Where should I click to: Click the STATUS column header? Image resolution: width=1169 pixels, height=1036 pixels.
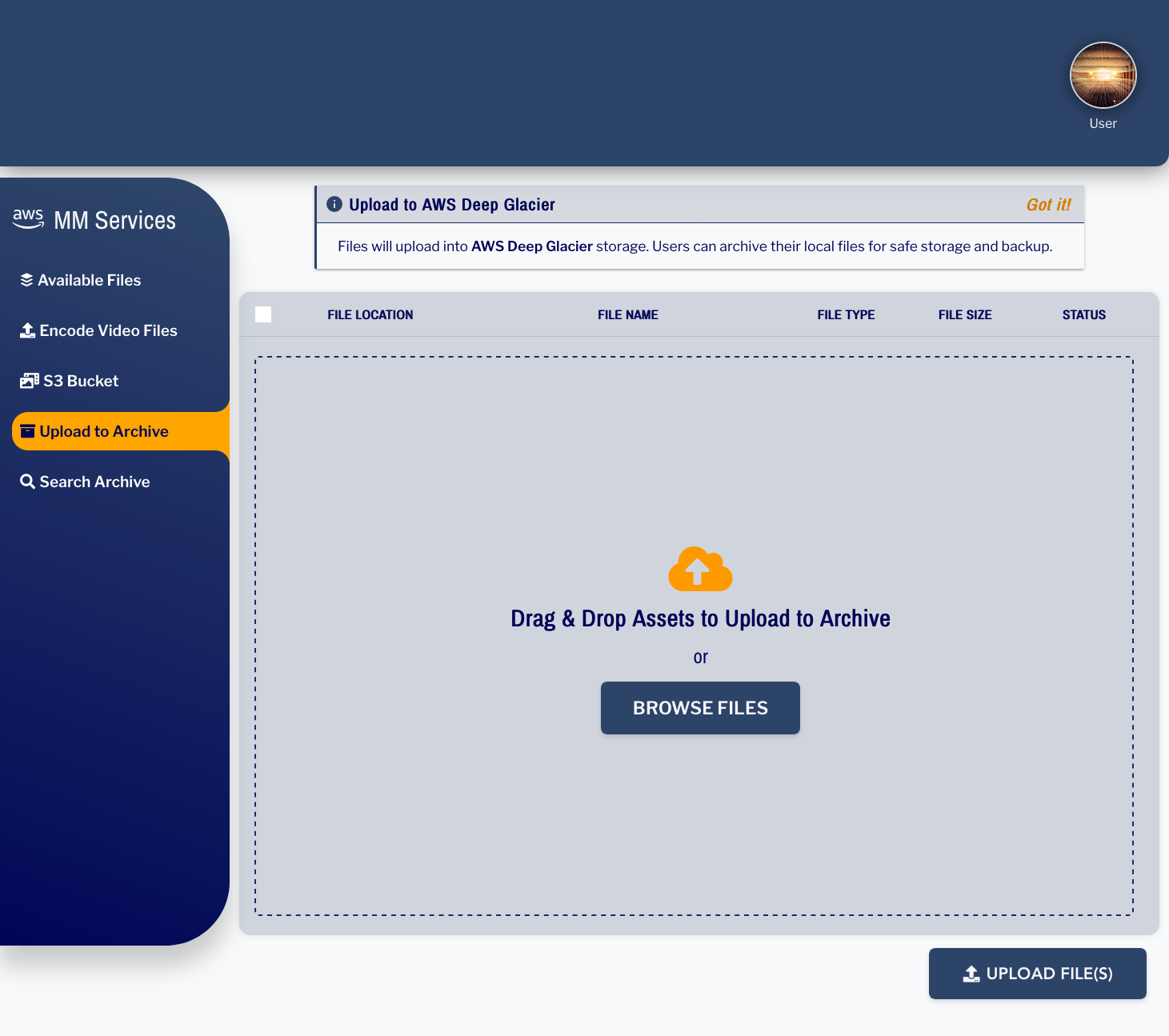1084,314
